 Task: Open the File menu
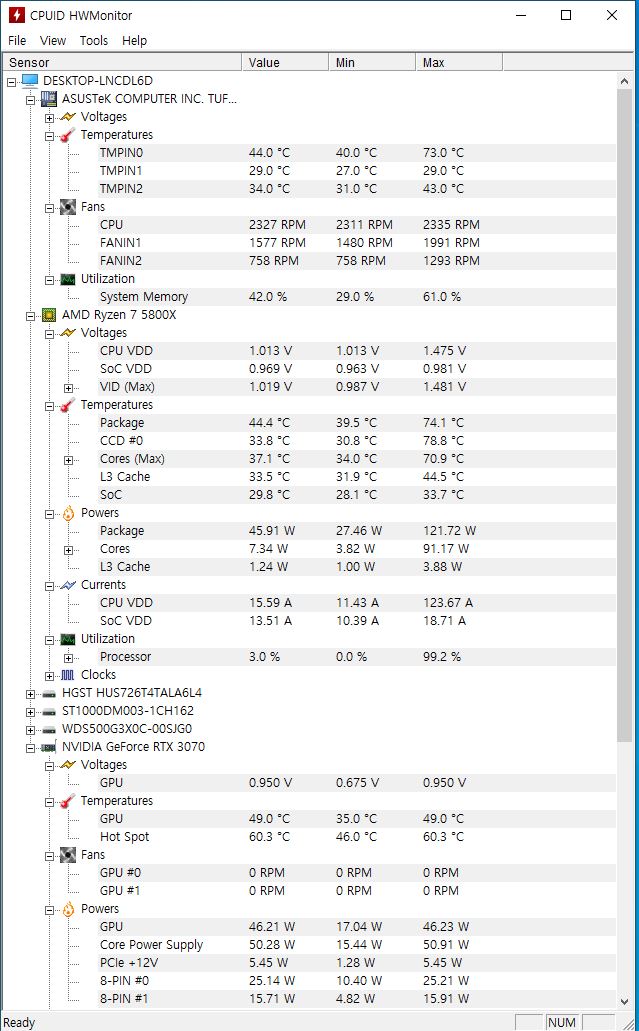[17, 41]
